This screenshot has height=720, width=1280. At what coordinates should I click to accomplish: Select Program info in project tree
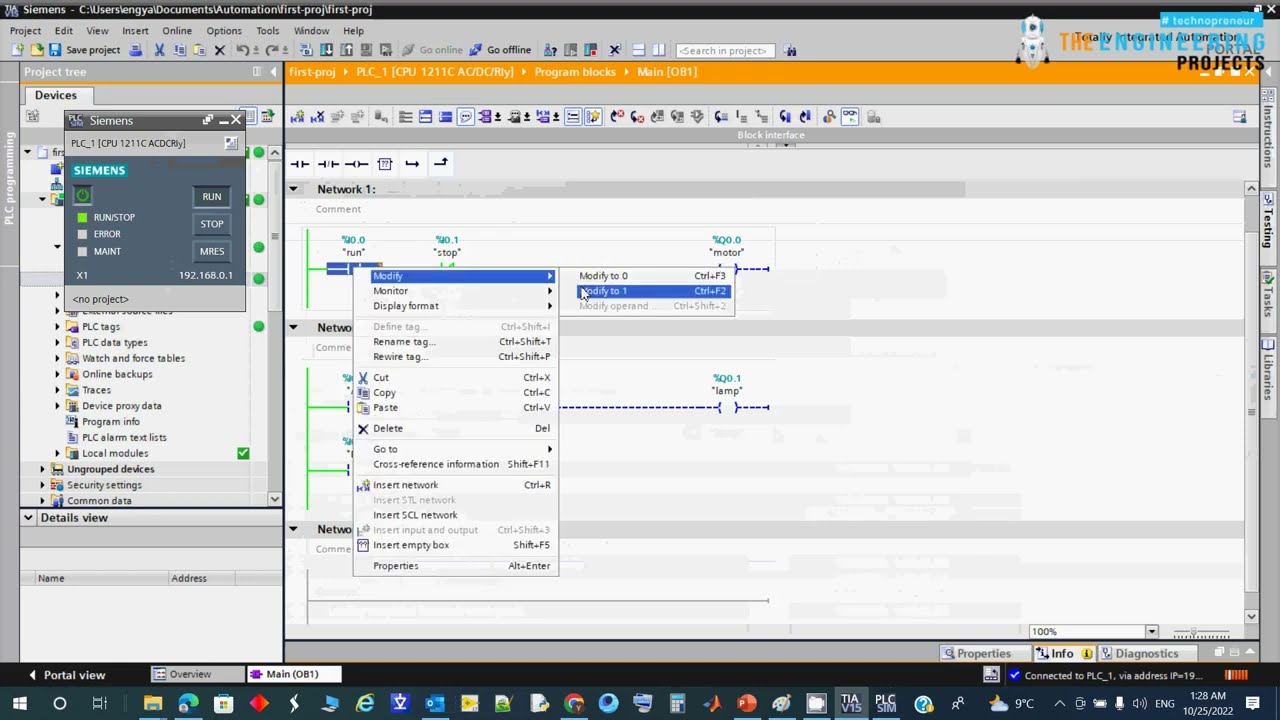click(111, 422)
